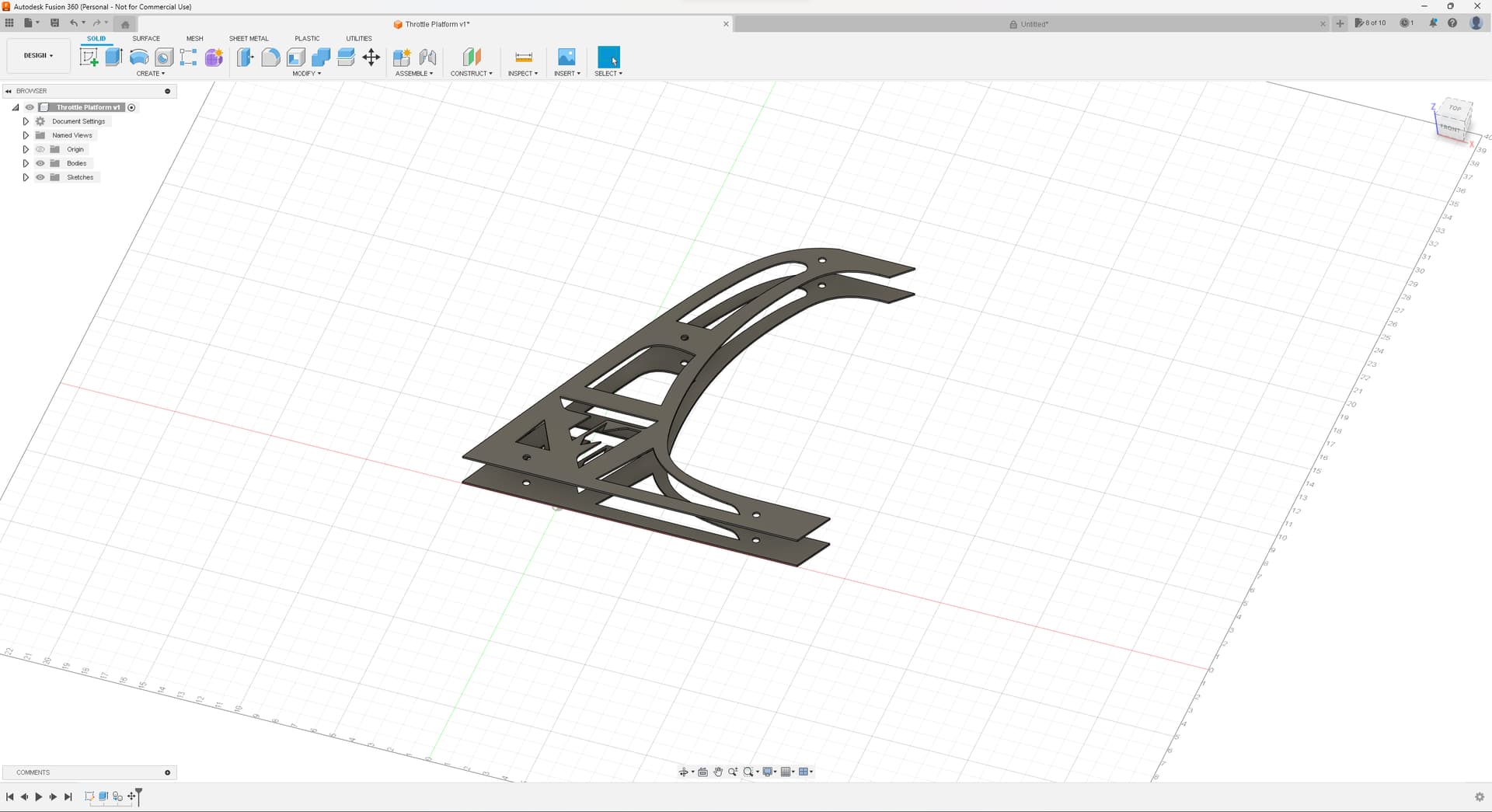Screen dimensions: 1492x812
Task: Select the Pan hand tool
Action: [718, 772]
